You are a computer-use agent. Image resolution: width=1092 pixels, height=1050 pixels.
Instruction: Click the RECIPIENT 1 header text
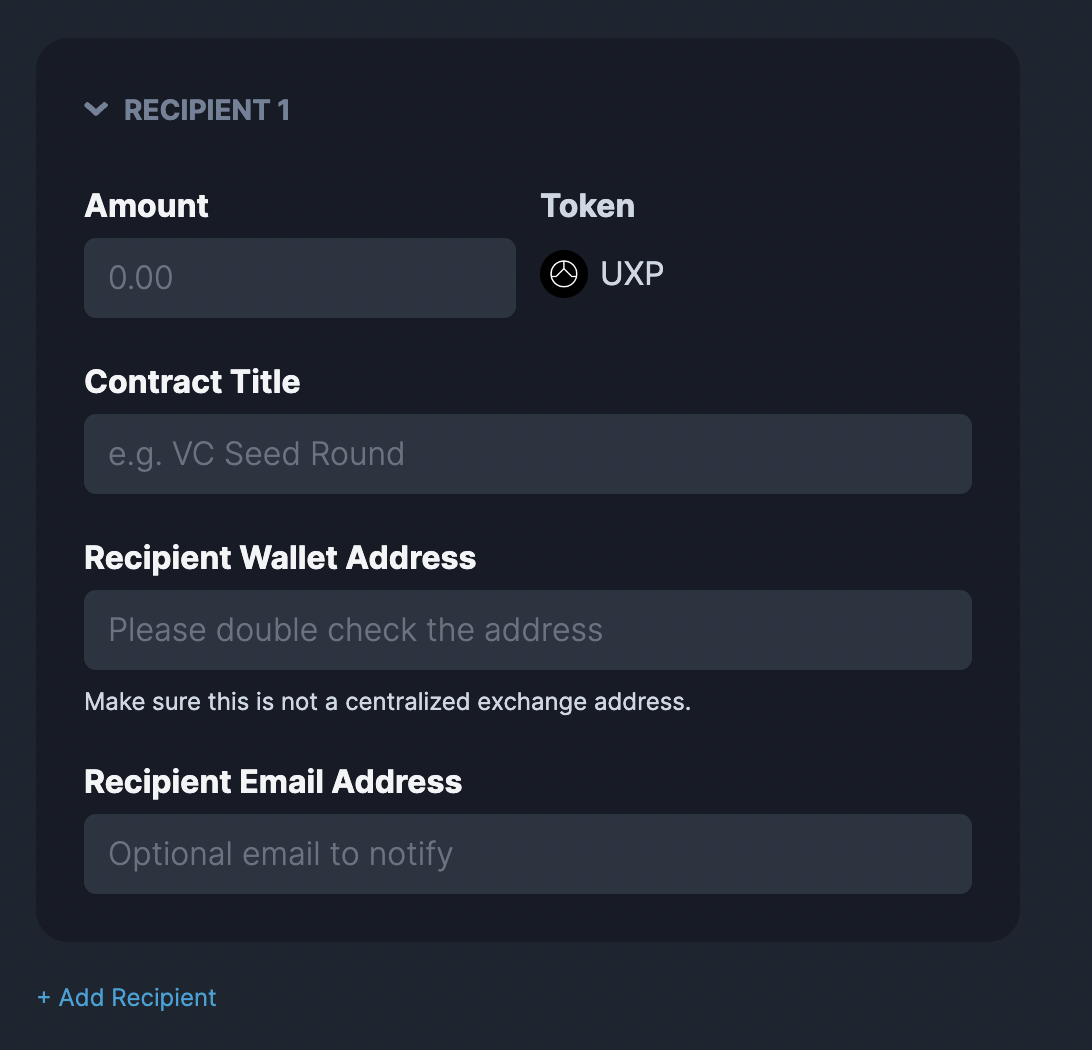point(207,110)
